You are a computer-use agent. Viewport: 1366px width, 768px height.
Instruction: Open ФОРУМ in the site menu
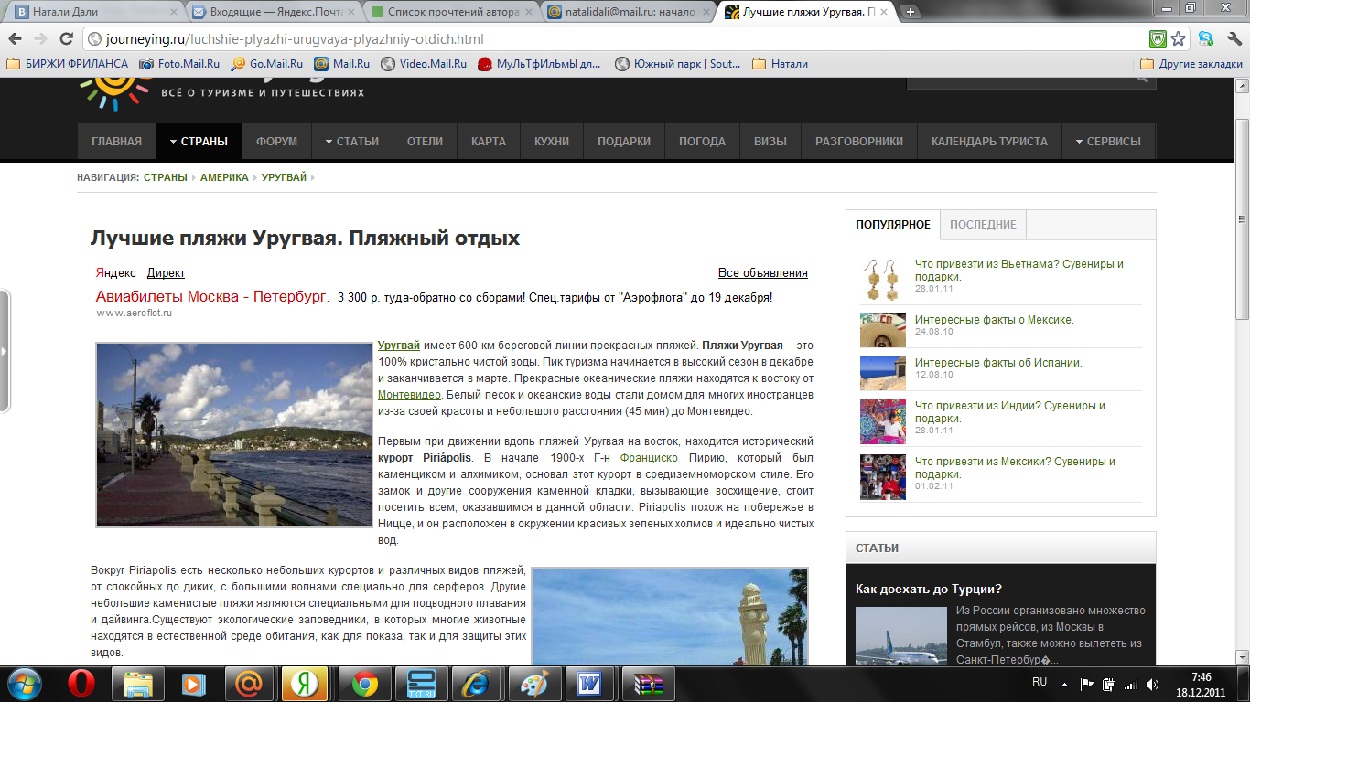pos(276,141)
